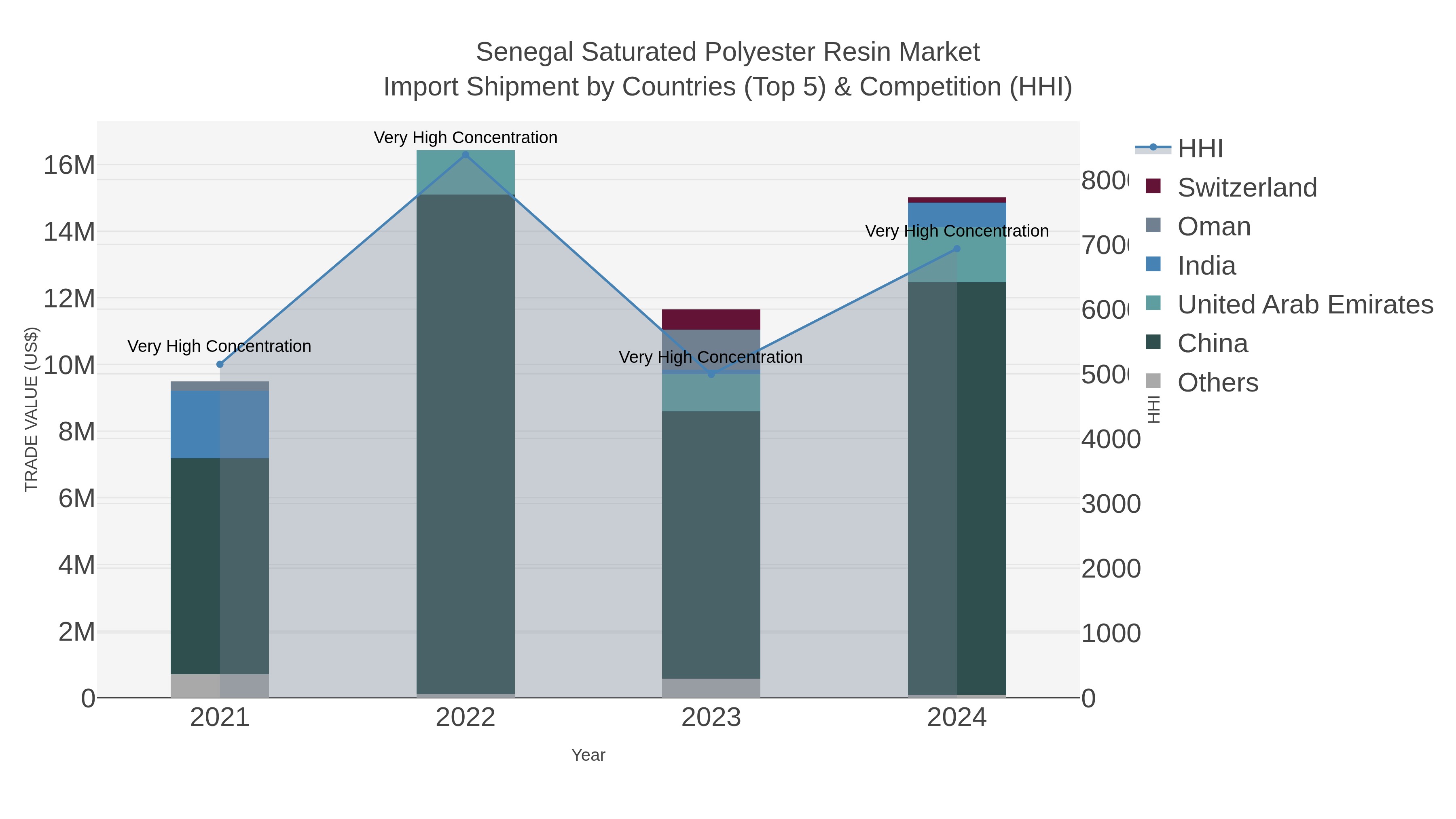The image size is (1456, 819).
Task: Click Very High Concentration label near 2024
Action: click(x=957, y=231)
